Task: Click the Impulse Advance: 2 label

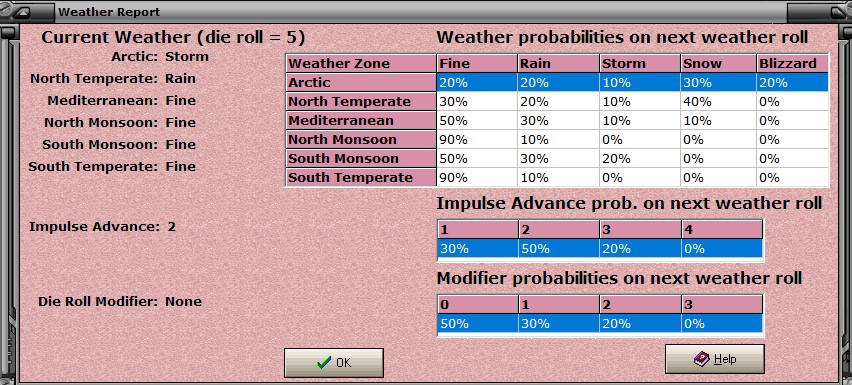Action: coord(102,226)
